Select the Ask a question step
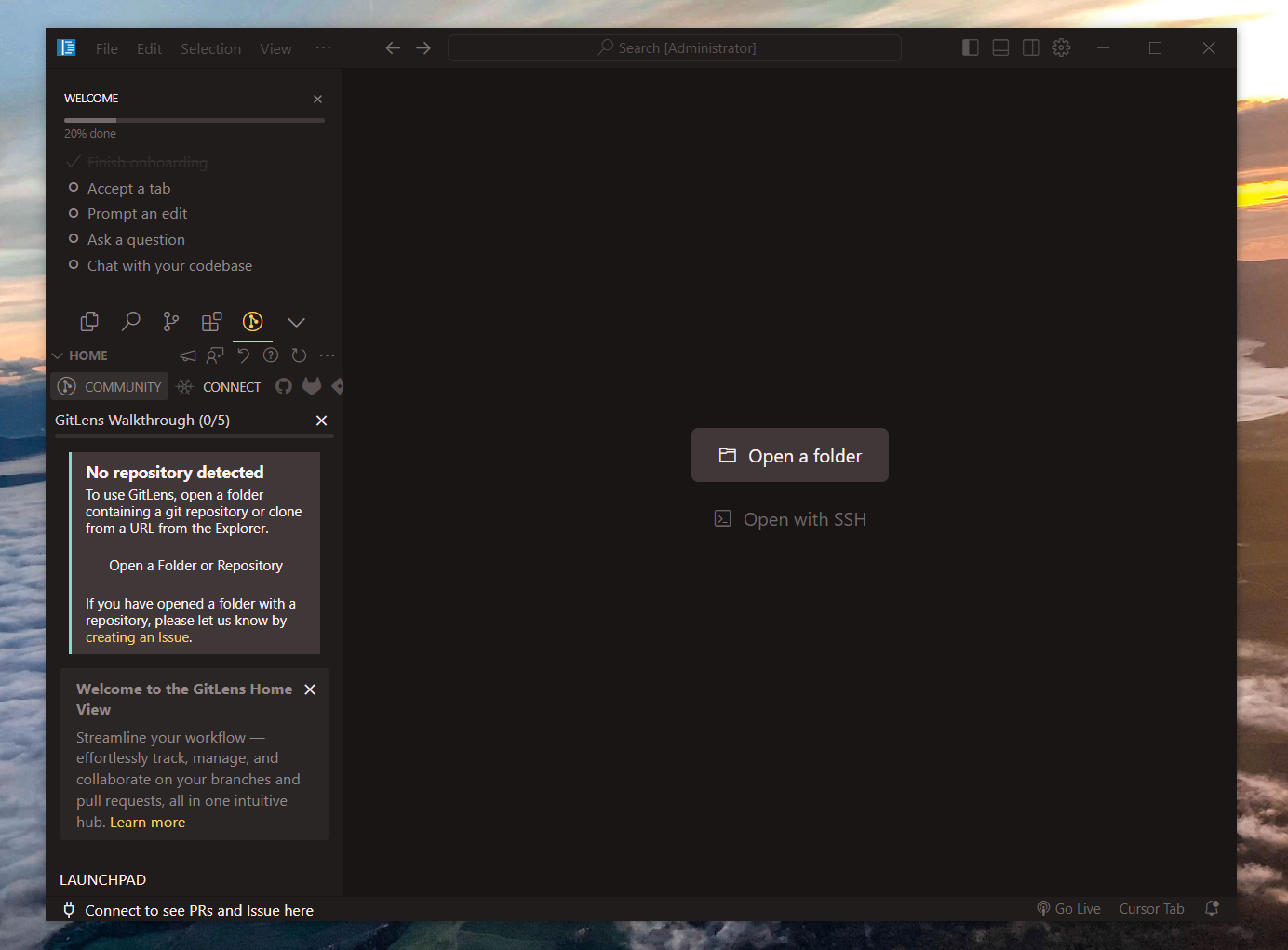The image size is (1288, 950). [x=136, y=239]
